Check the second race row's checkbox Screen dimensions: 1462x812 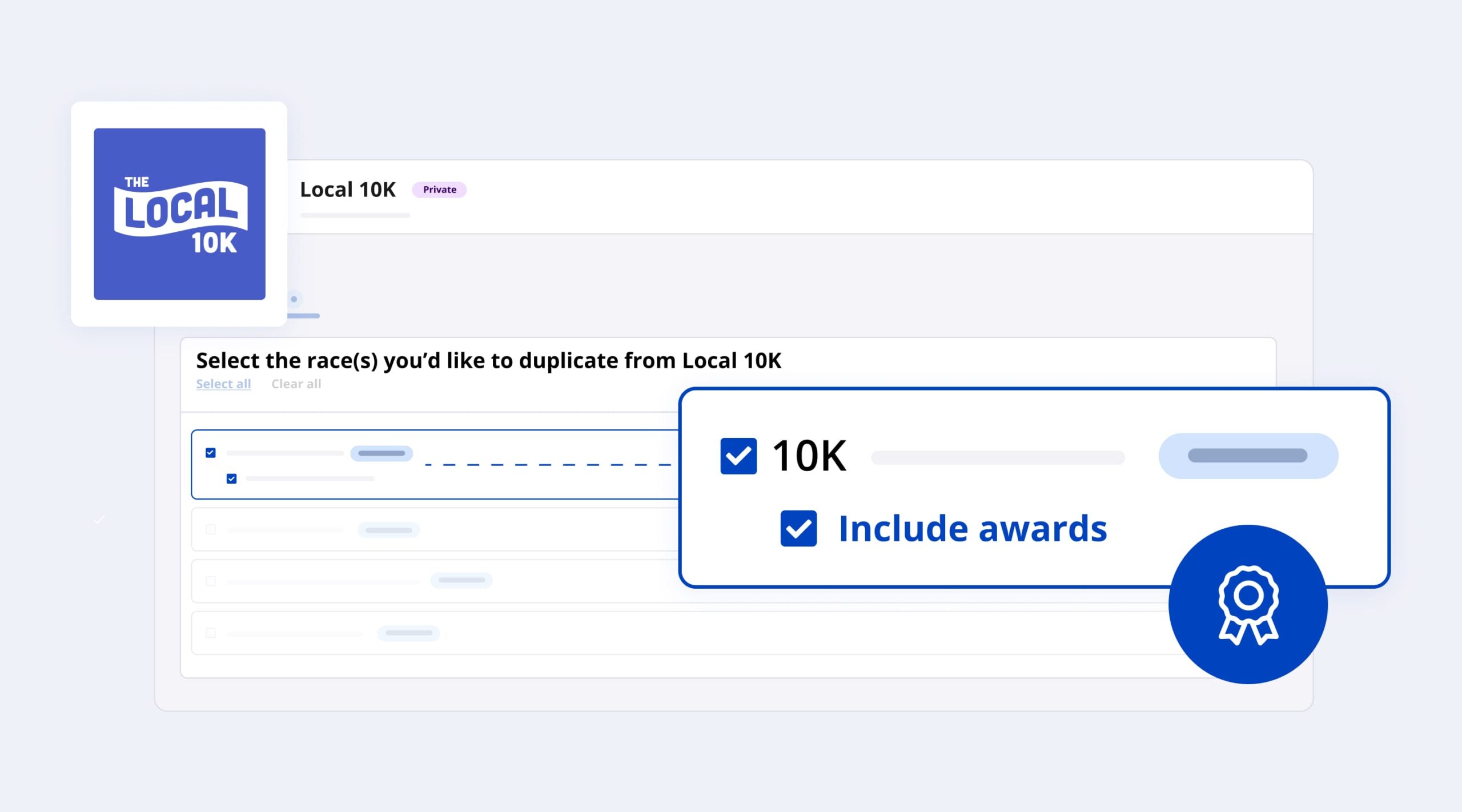coord(211,529)
